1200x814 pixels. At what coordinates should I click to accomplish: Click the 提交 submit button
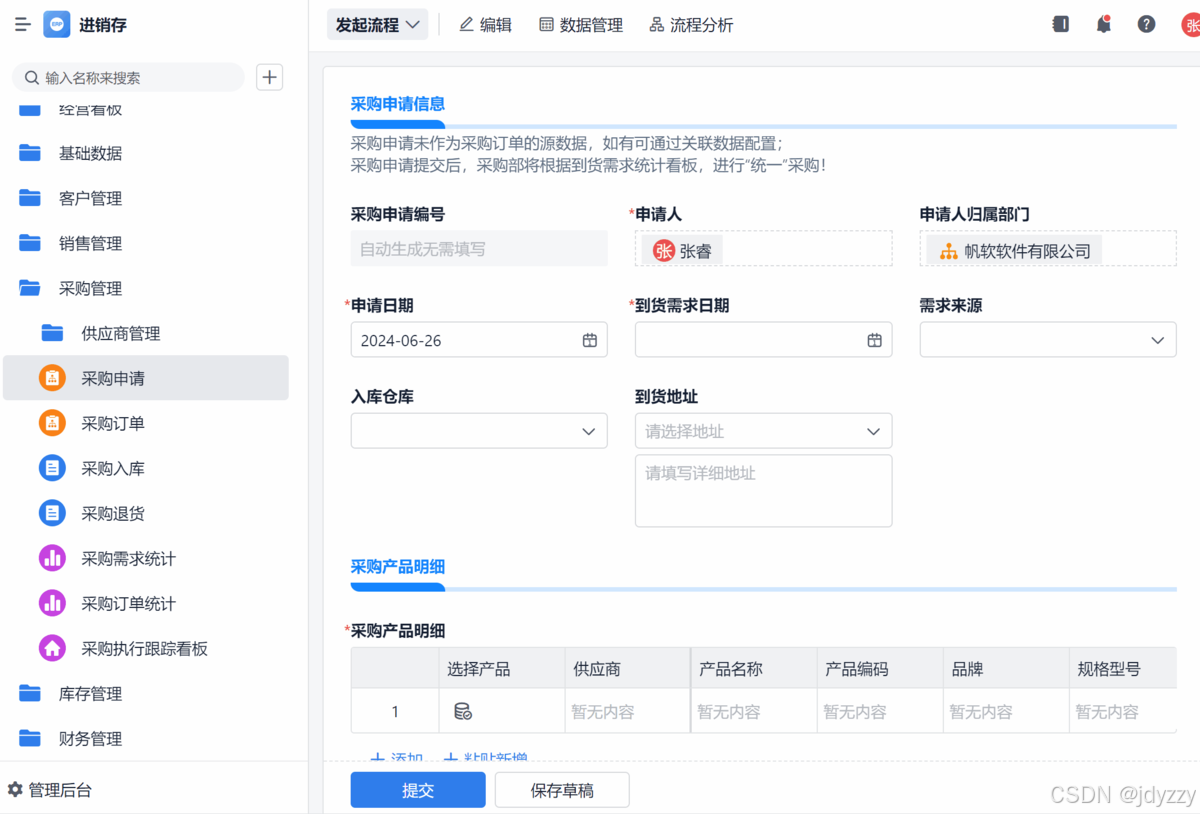coord(418,790)
